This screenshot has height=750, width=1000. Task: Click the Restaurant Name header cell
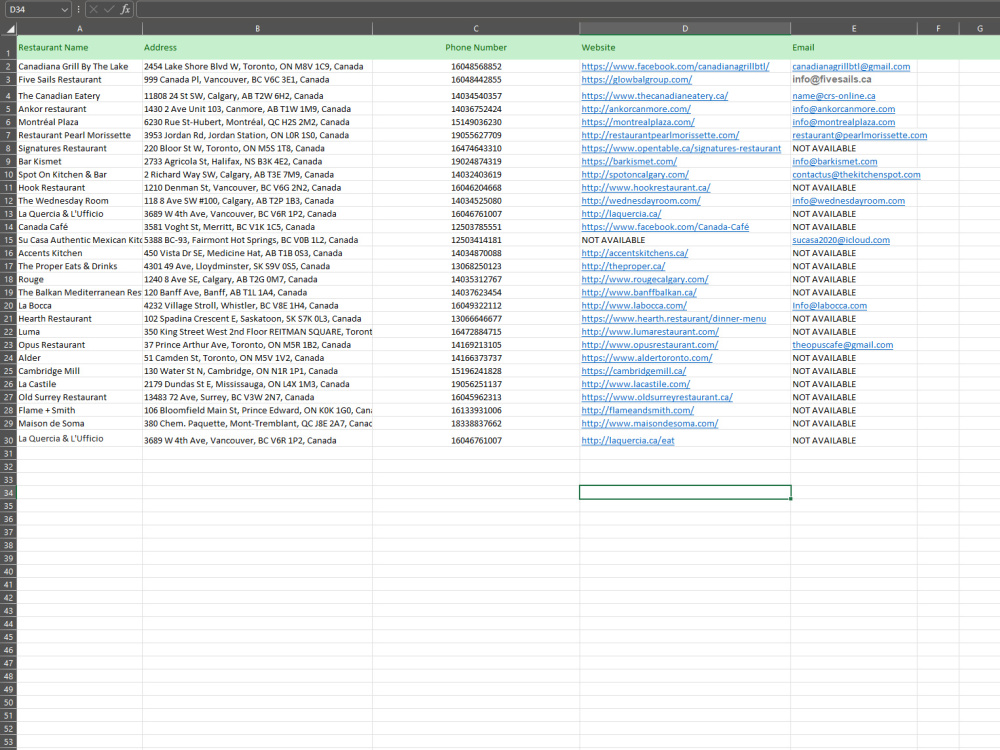(80, 48)
